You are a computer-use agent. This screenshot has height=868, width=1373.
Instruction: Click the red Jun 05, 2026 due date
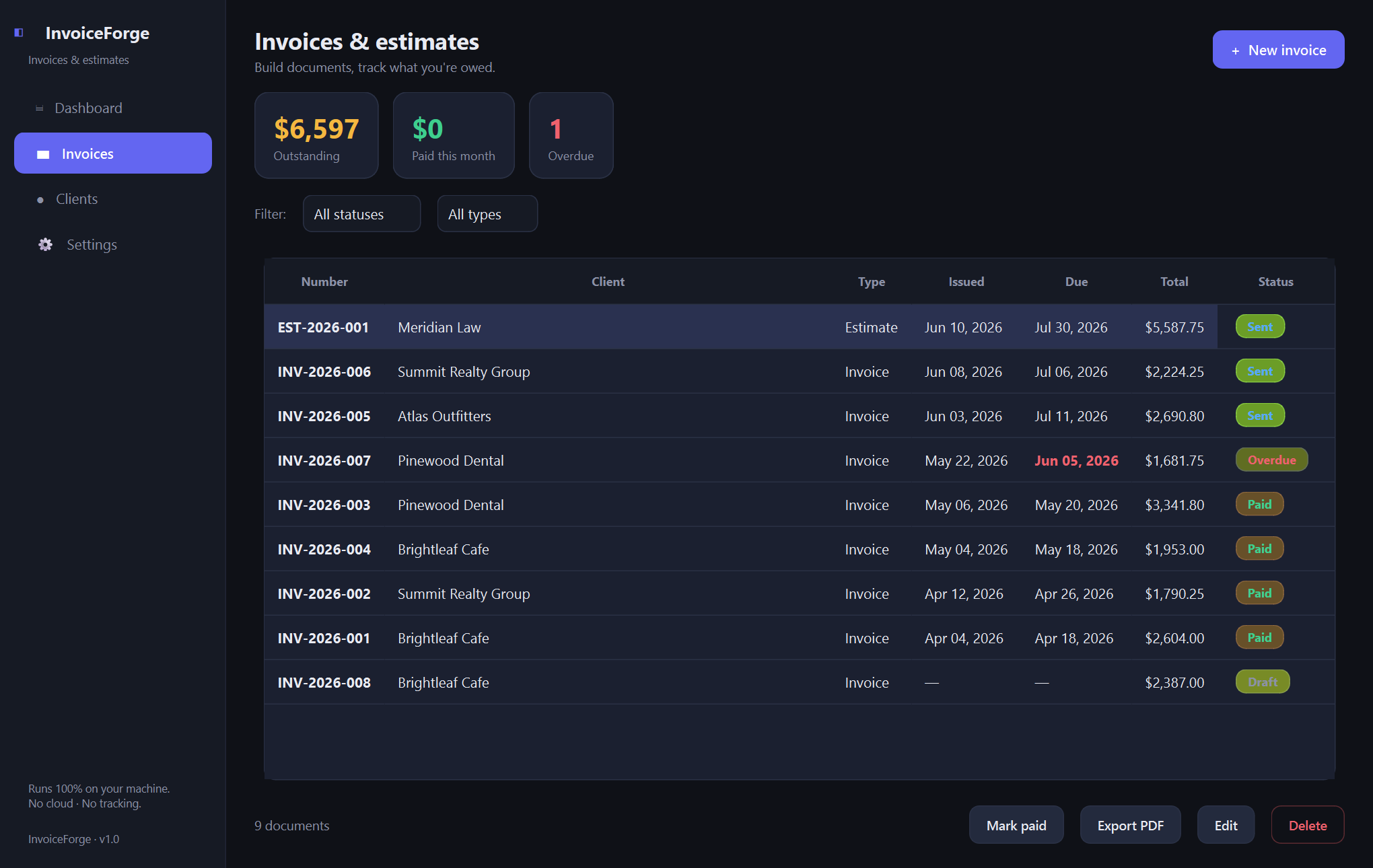click(1076, 461)
